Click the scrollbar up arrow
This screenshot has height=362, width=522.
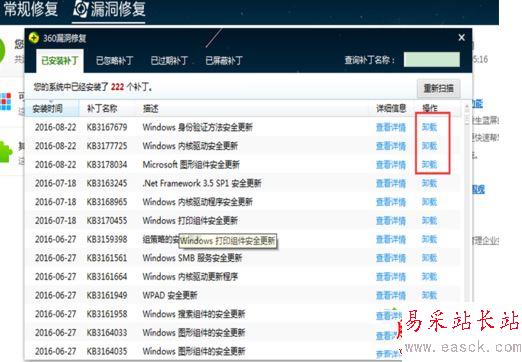(x=467, y=107)
